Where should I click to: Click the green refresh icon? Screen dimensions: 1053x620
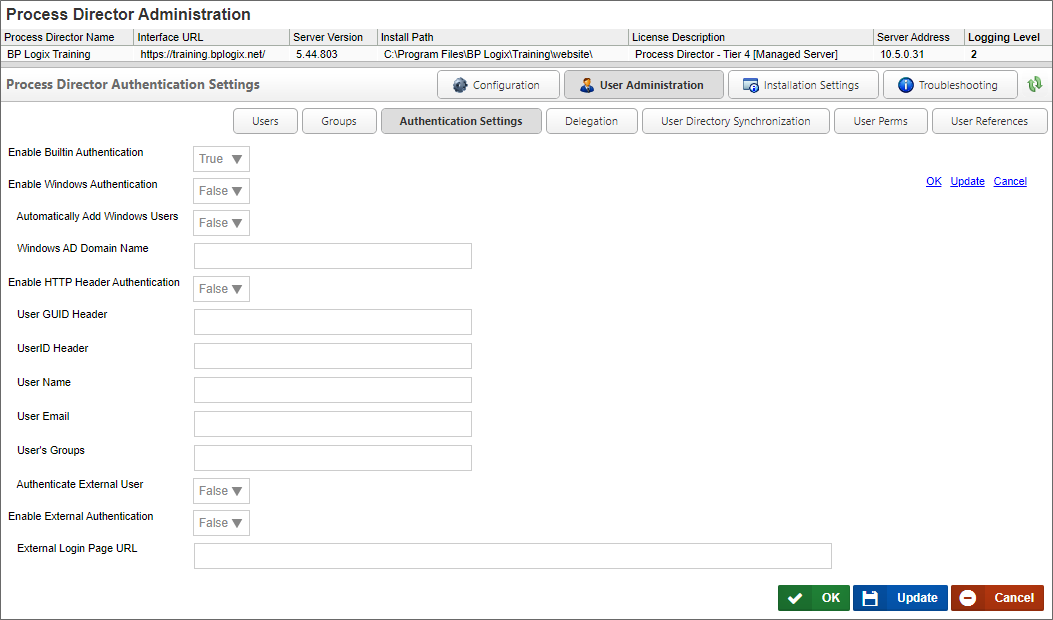[x=1035, y=85]
